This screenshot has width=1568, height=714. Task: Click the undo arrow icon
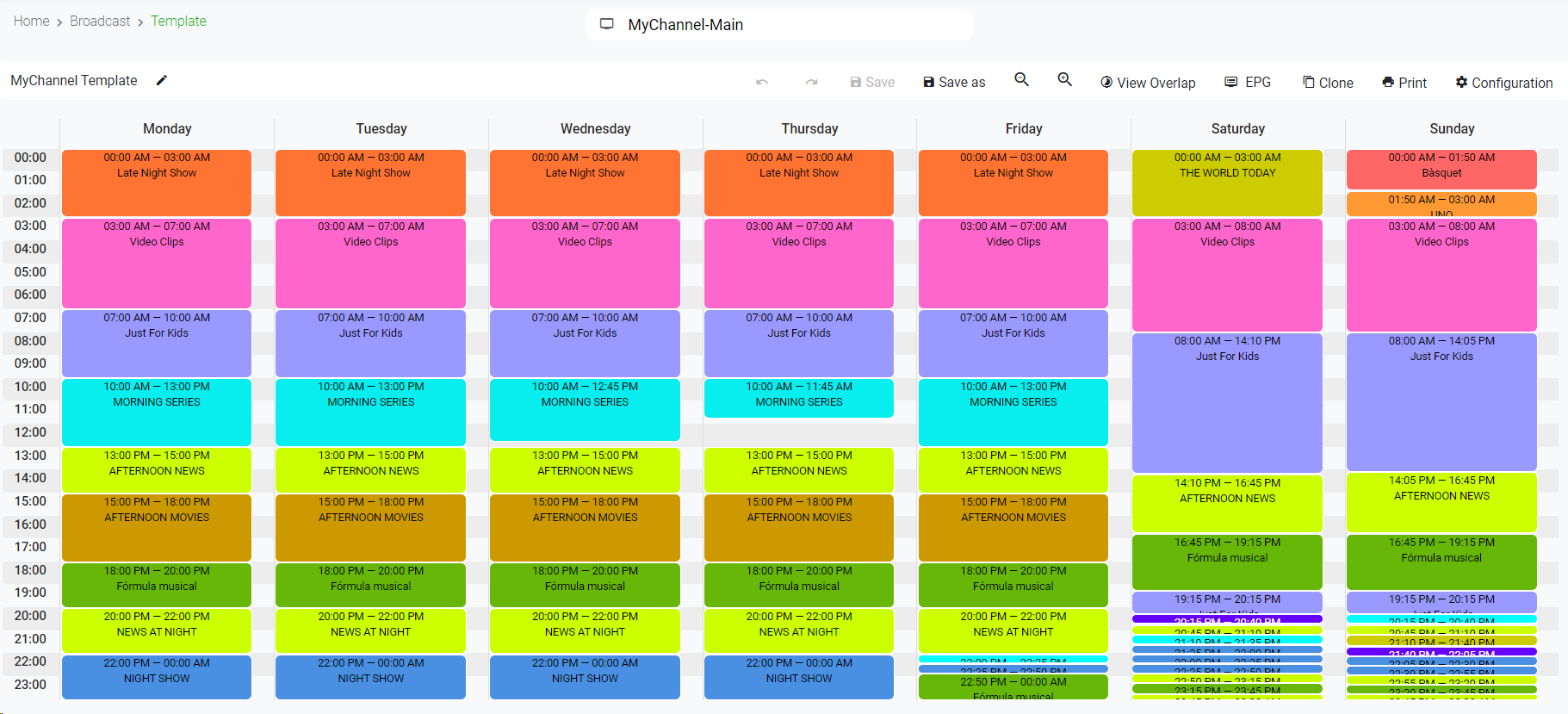(762, 83)
